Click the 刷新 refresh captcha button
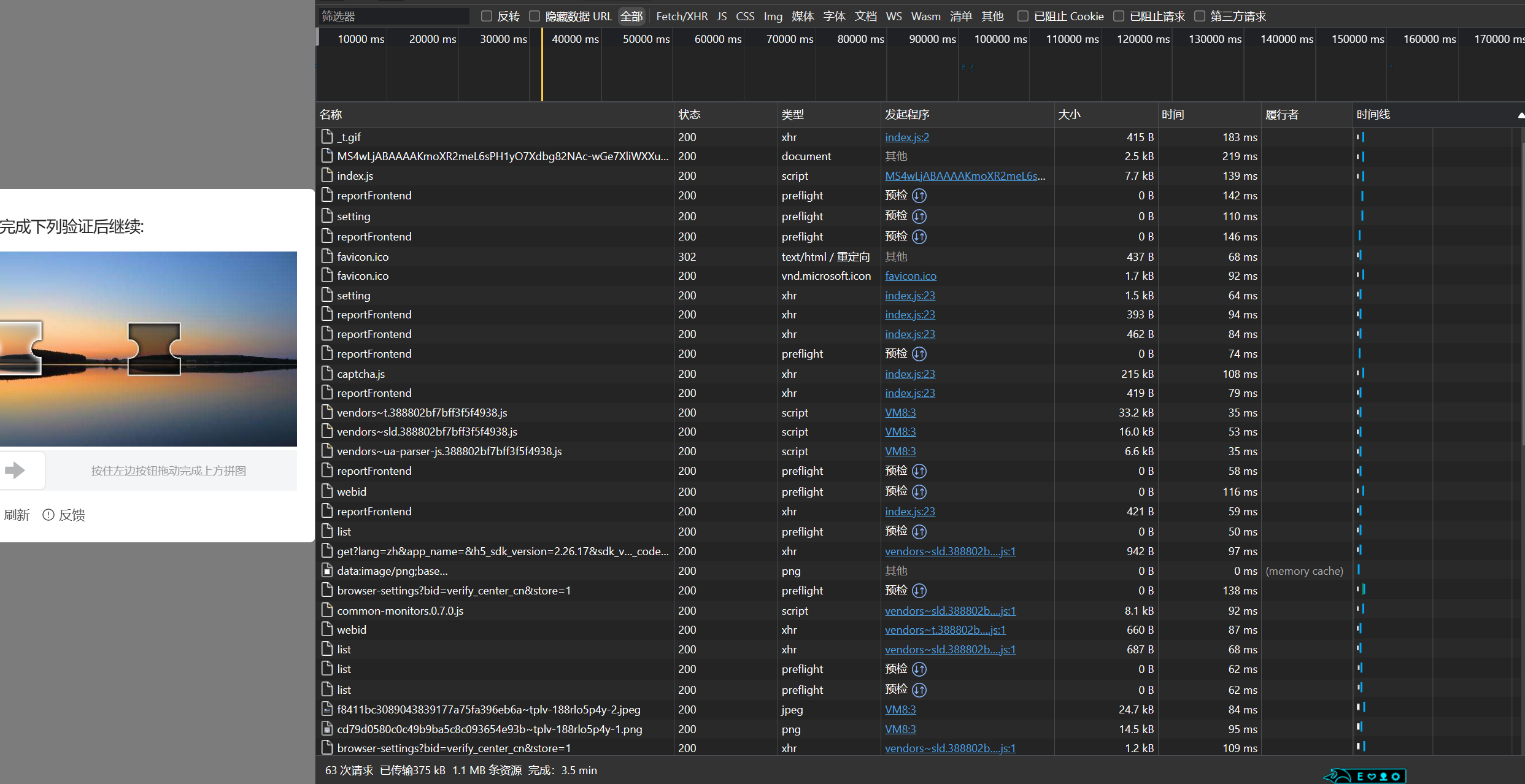The image size is (1525, 784). click(17, 515)
